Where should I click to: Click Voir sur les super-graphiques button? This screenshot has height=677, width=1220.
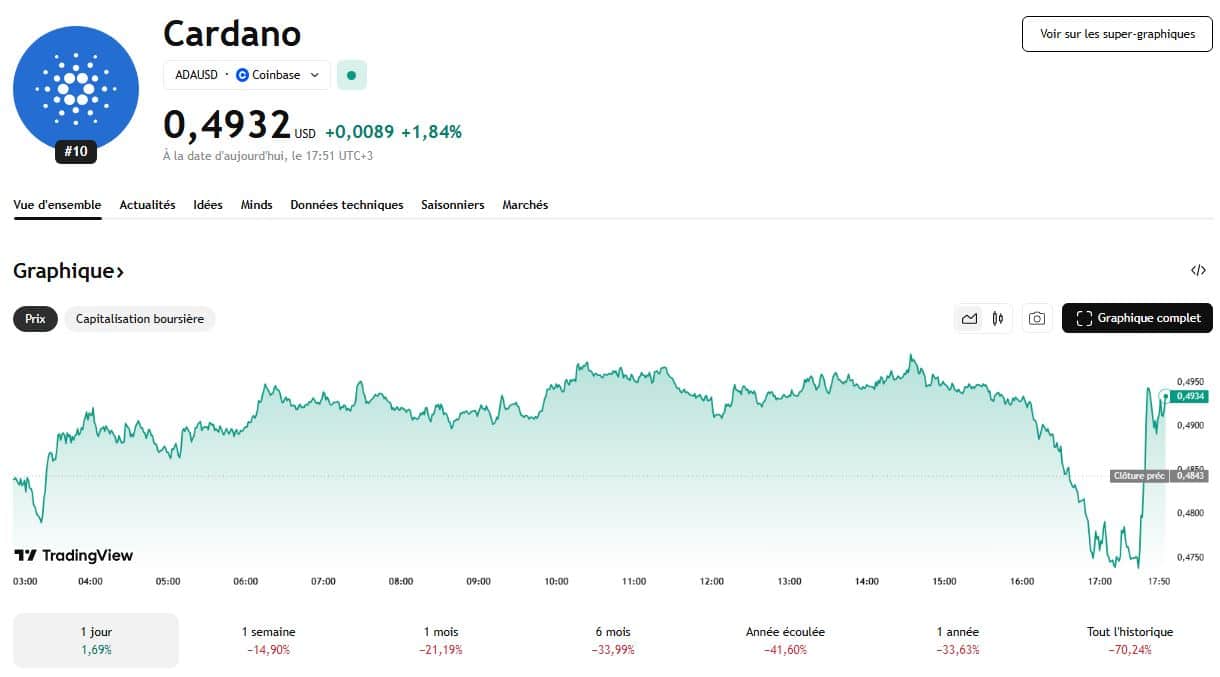1117,34
